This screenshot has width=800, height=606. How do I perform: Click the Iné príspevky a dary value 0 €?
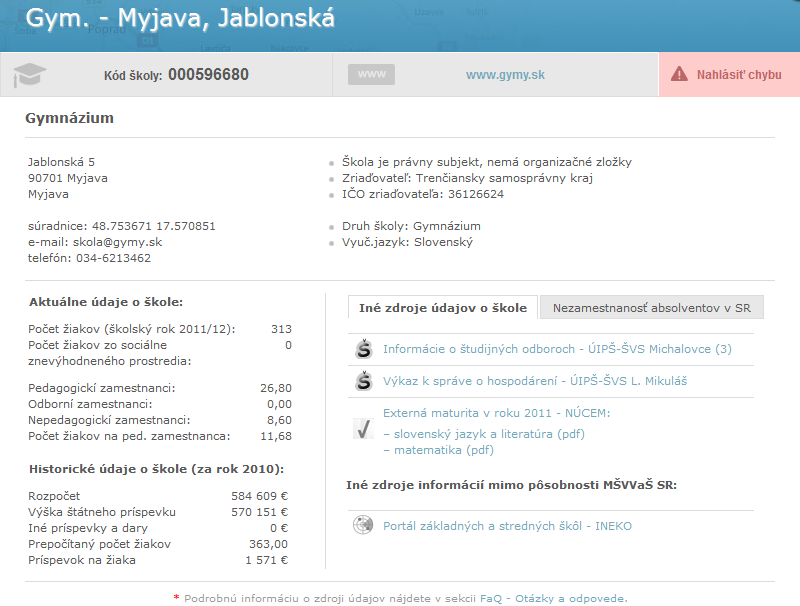[x=279, y=528]
